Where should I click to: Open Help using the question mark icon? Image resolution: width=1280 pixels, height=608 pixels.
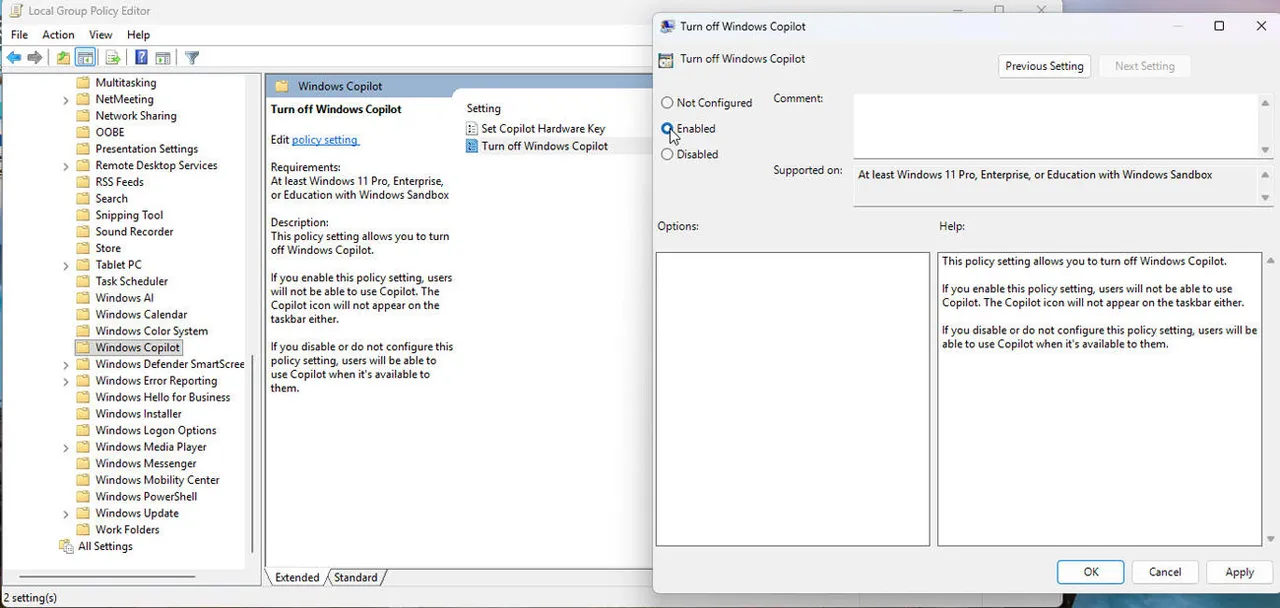click(139, 57)
